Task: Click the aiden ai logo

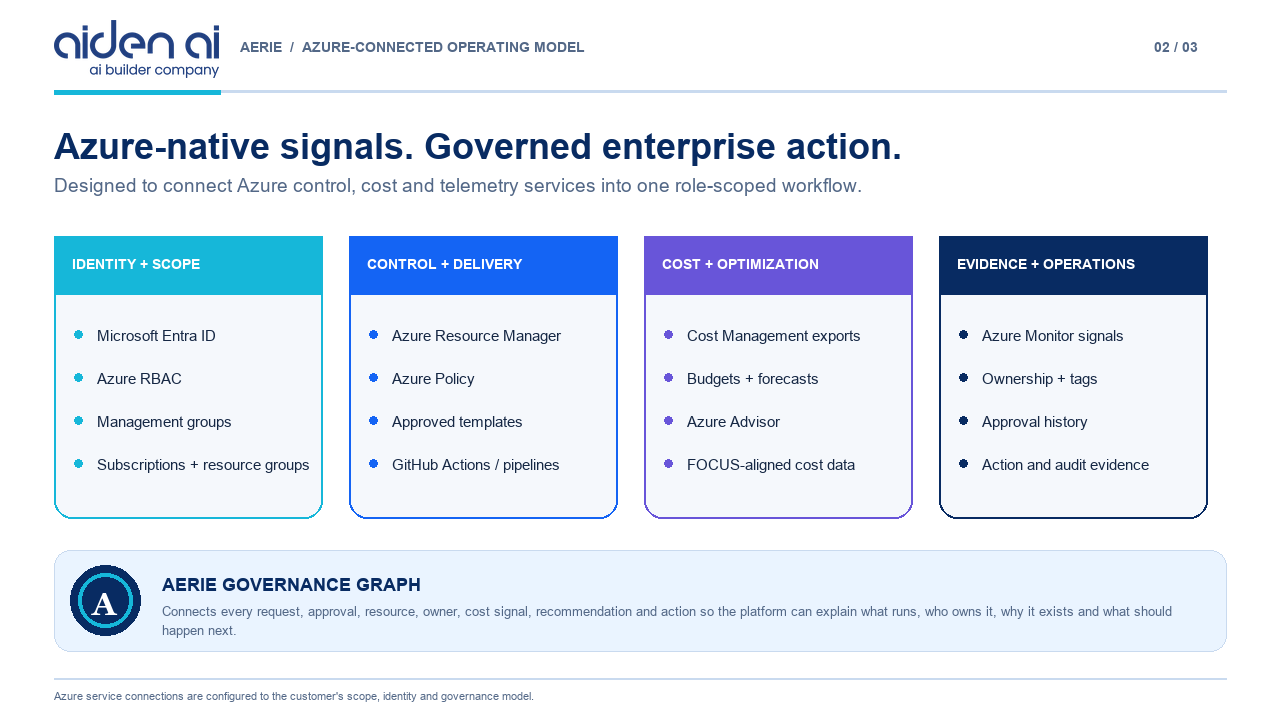Action: coord(136,48)
